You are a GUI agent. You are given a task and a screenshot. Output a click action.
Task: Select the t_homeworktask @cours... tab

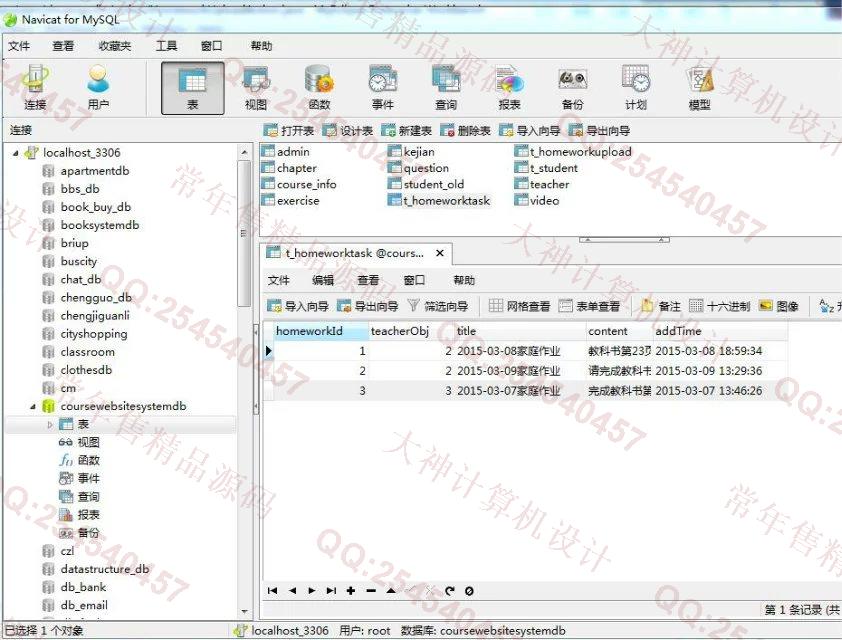[x=355, y=253]
